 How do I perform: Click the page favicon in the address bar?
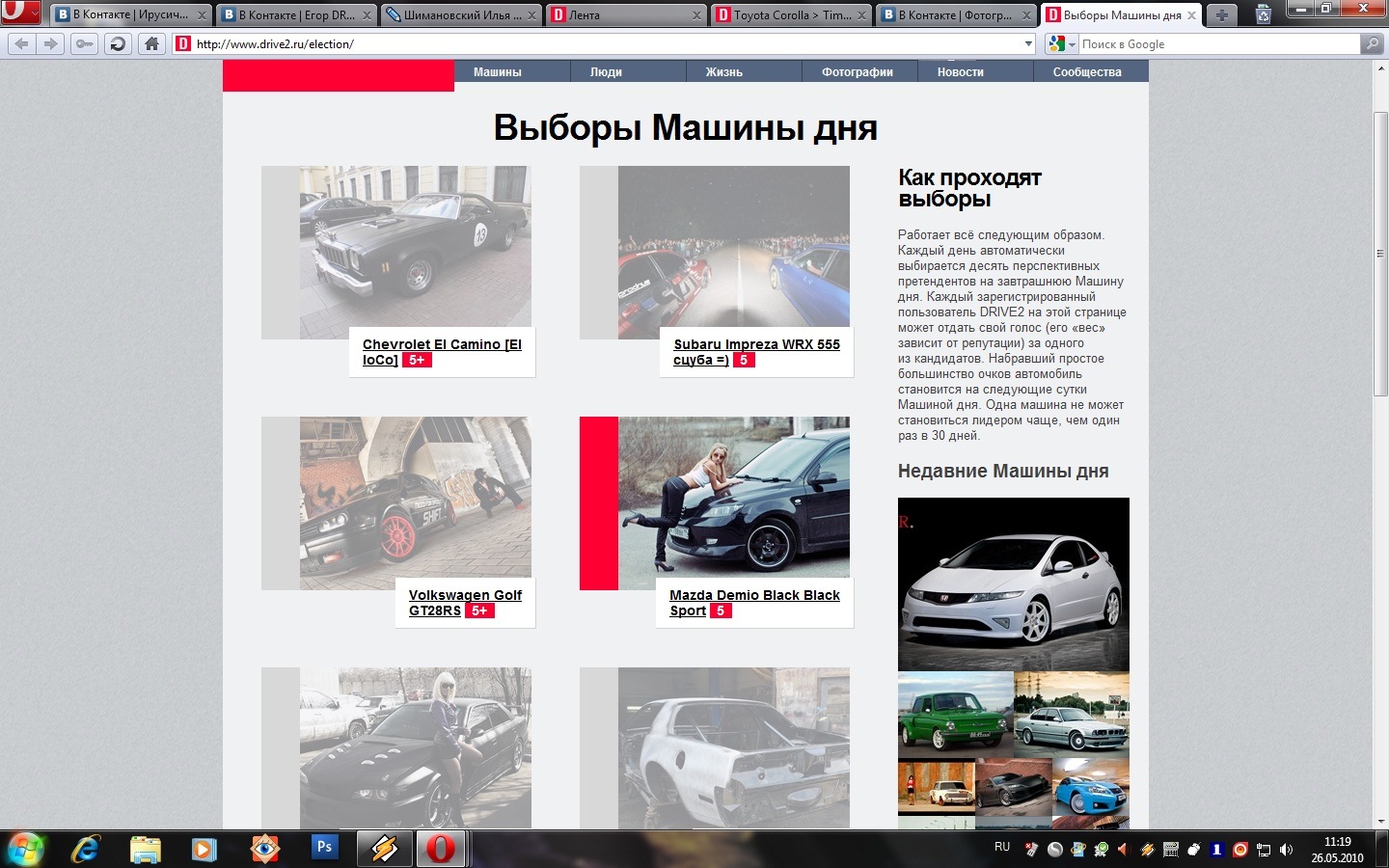(x=182, y=43)
